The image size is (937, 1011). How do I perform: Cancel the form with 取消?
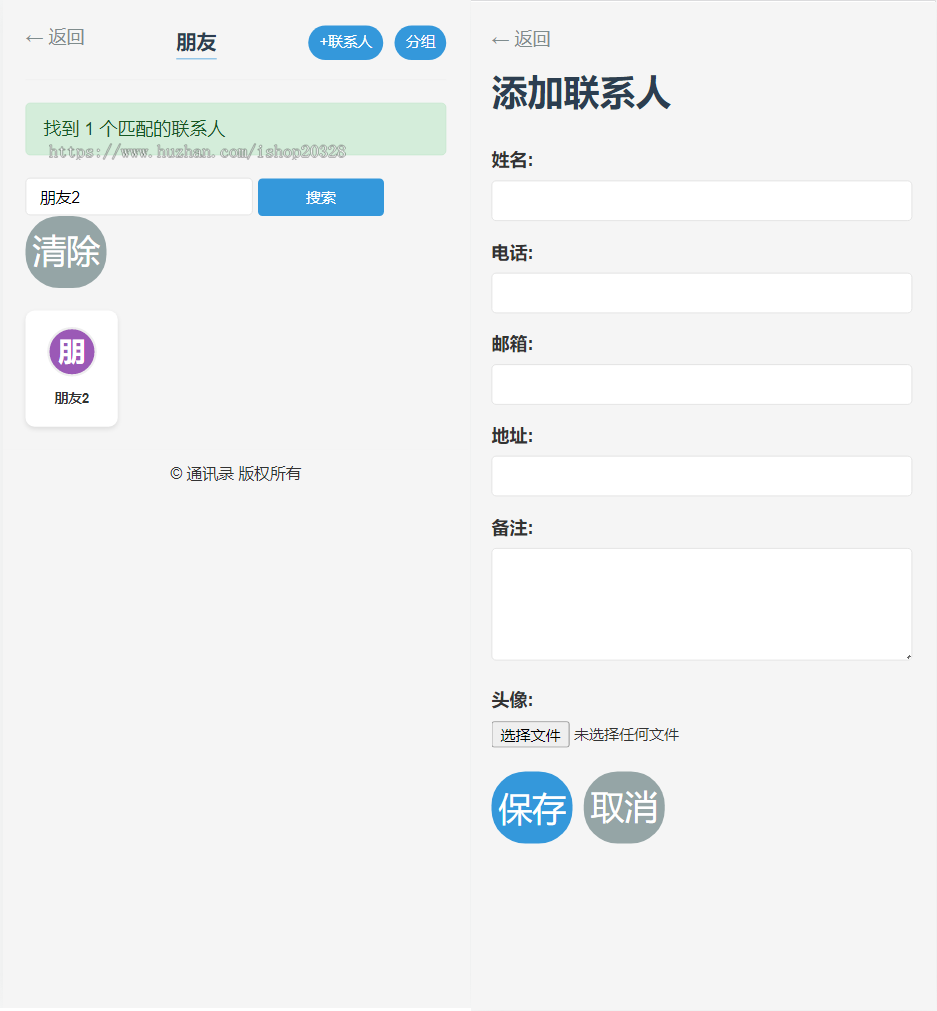[624, 807]
